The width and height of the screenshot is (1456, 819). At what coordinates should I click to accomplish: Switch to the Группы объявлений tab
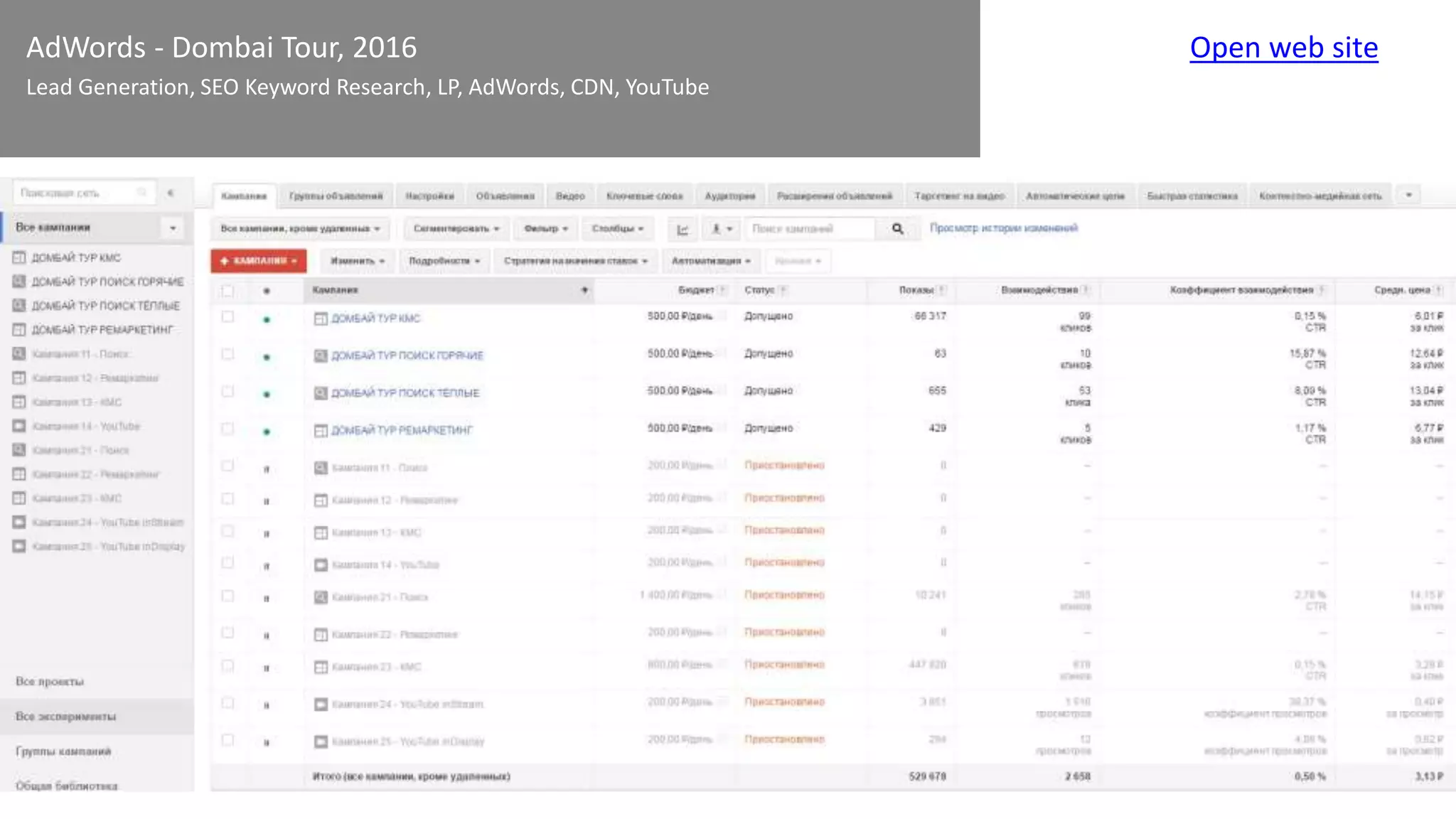[x=336, y=196]
